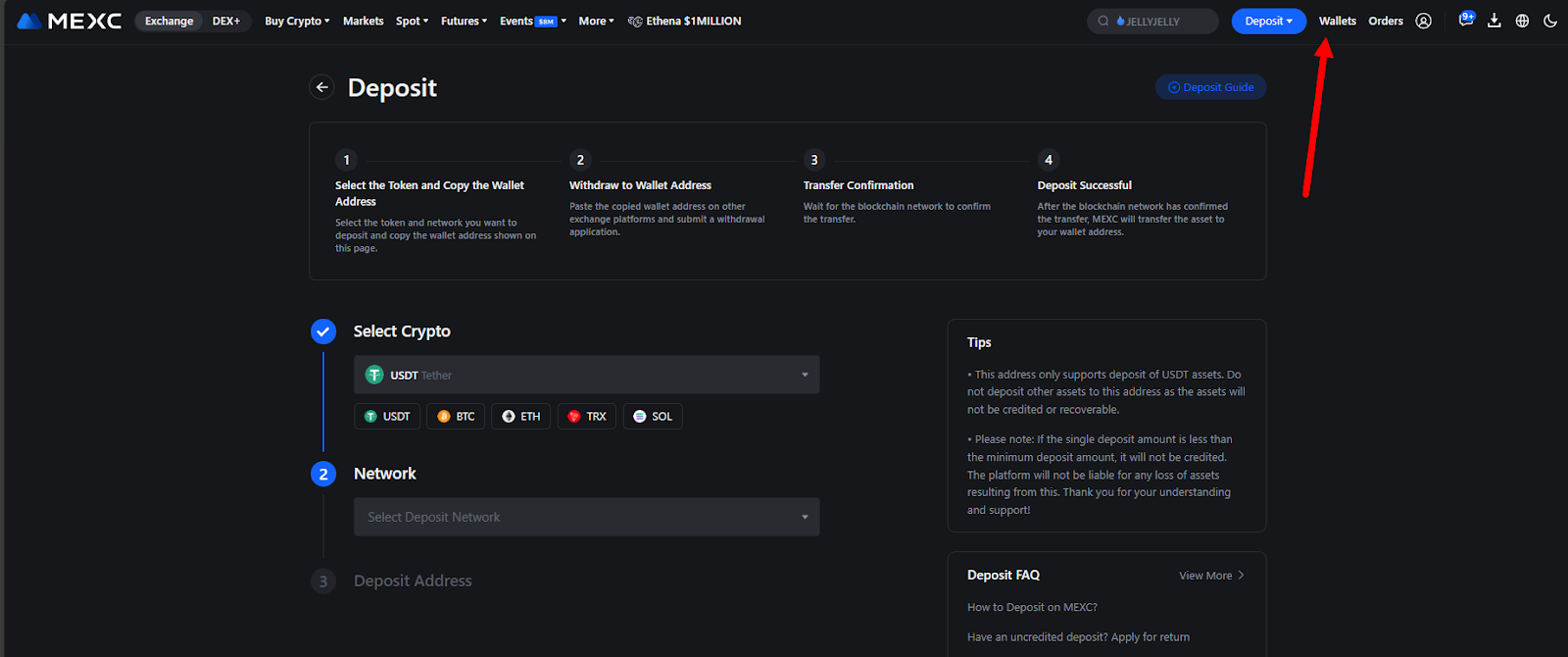Screen dimensions: 1568x657
Task: Open the Select Crypto USDT dropdown
Action: pyautogui.click(x=587, y=375)
